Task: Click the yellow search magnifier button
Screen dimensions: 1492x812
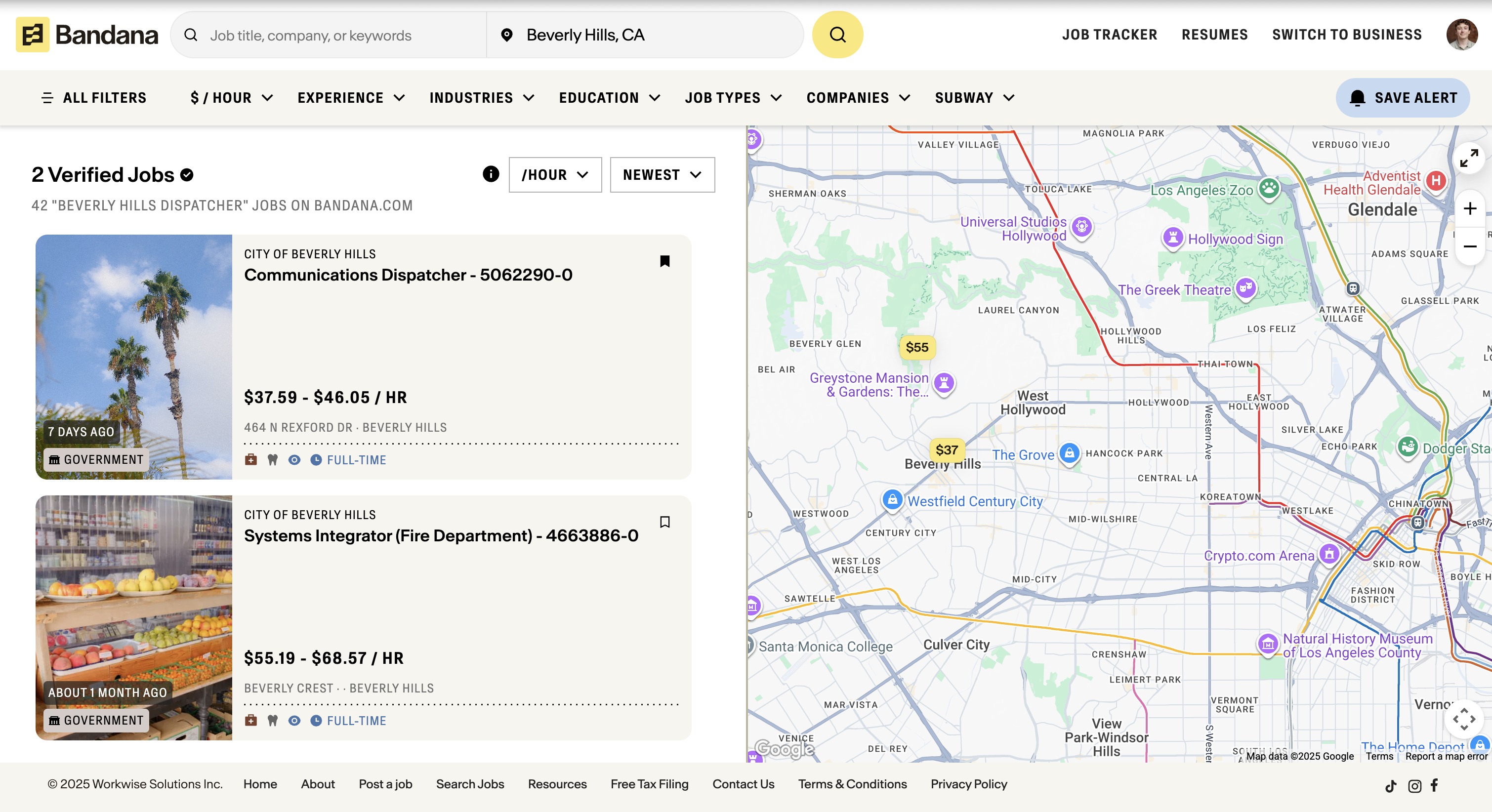Action: 837,35
